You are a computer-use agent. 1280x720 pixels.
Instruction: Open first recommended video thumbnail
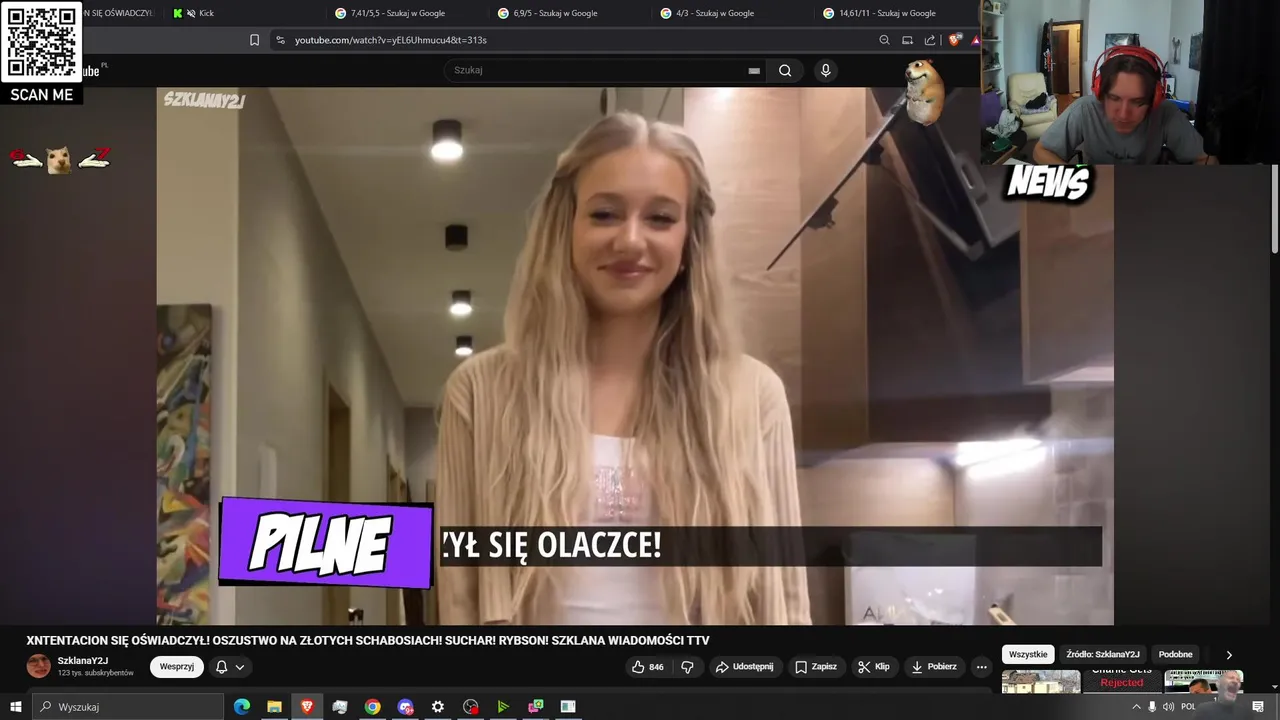pyautogui.click(x=1041, y=681)
